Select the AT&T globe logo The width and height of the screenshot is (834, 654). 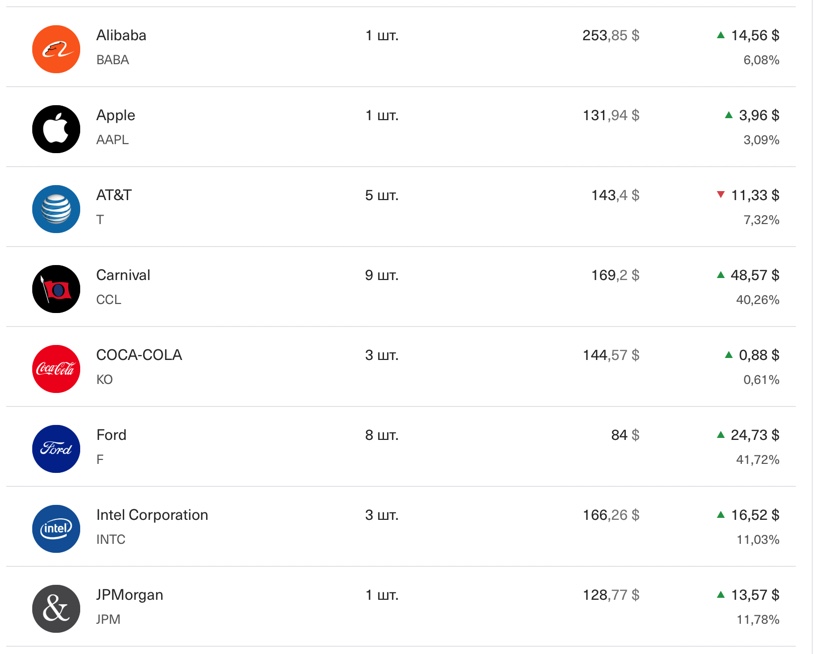click(x=56, y=209)
